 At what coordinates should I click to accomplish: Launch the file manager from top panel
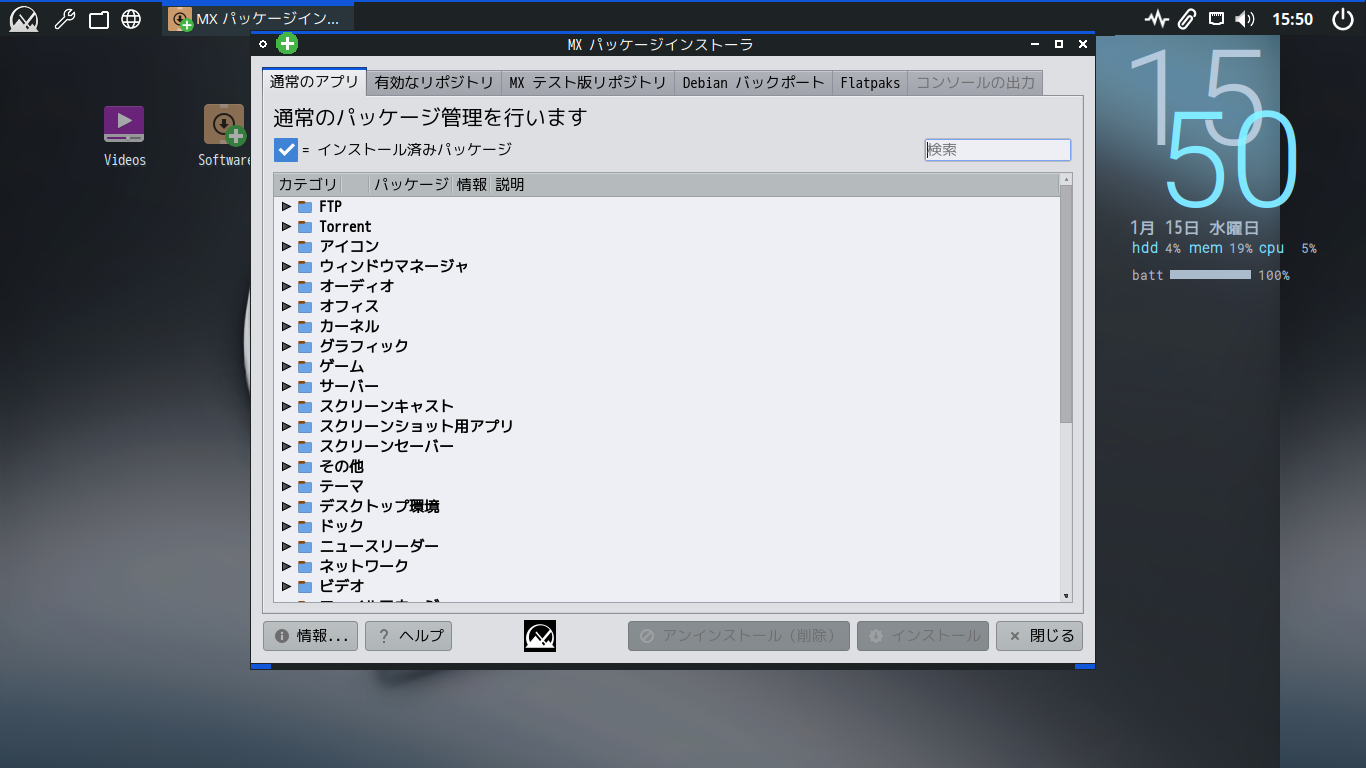[x=98, y=19]
